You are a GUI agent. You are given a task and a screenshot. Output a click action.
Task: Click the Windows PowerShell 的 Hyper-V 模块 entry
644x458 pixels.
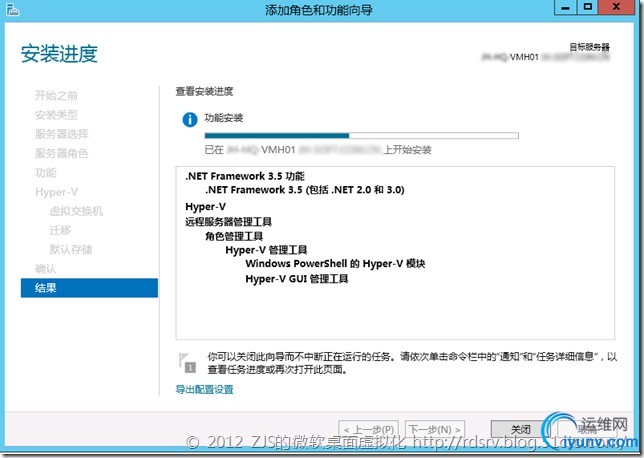(x=335, y=264)
